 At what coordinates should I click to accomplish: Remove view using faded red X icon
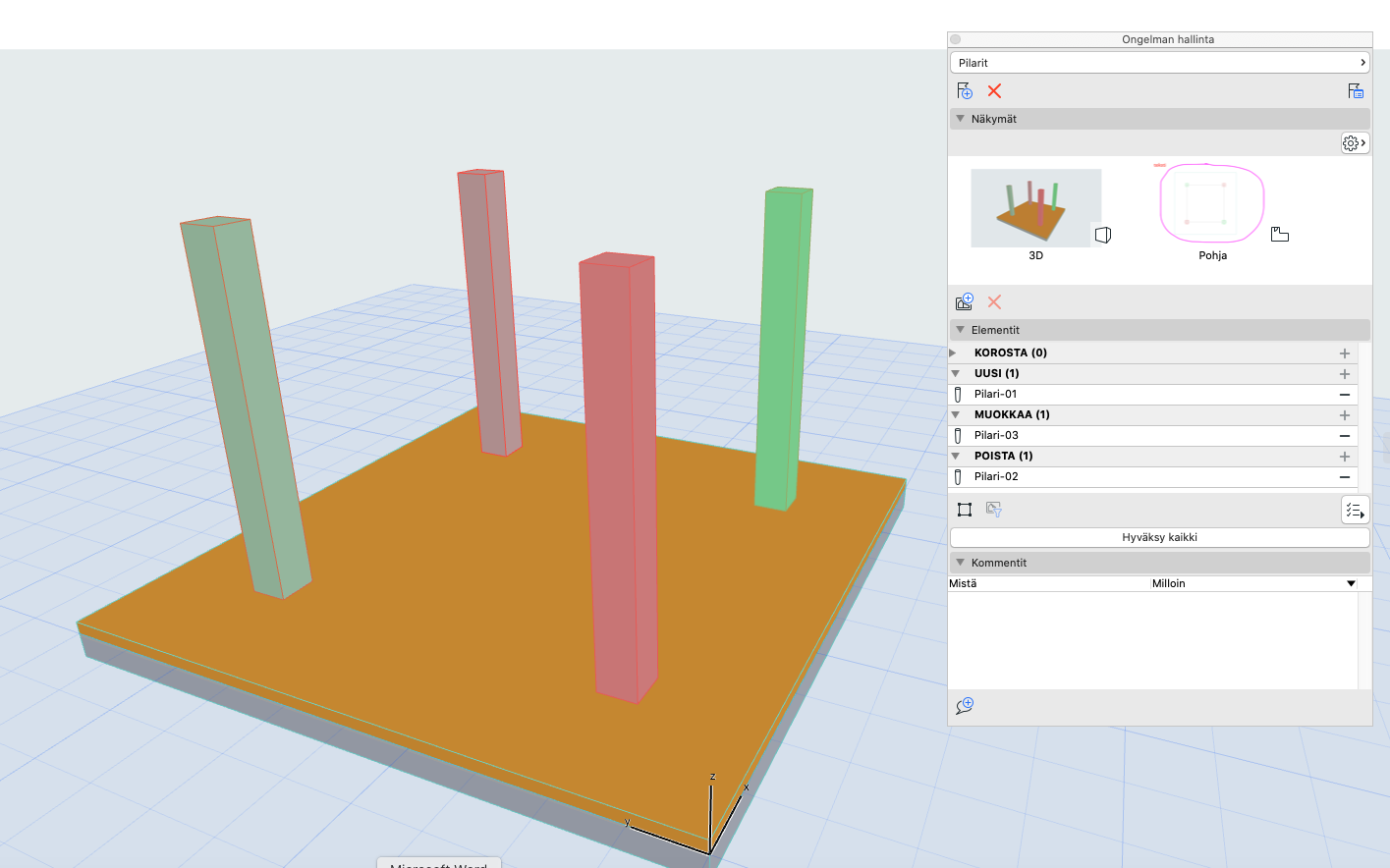(x=994, y=302)
